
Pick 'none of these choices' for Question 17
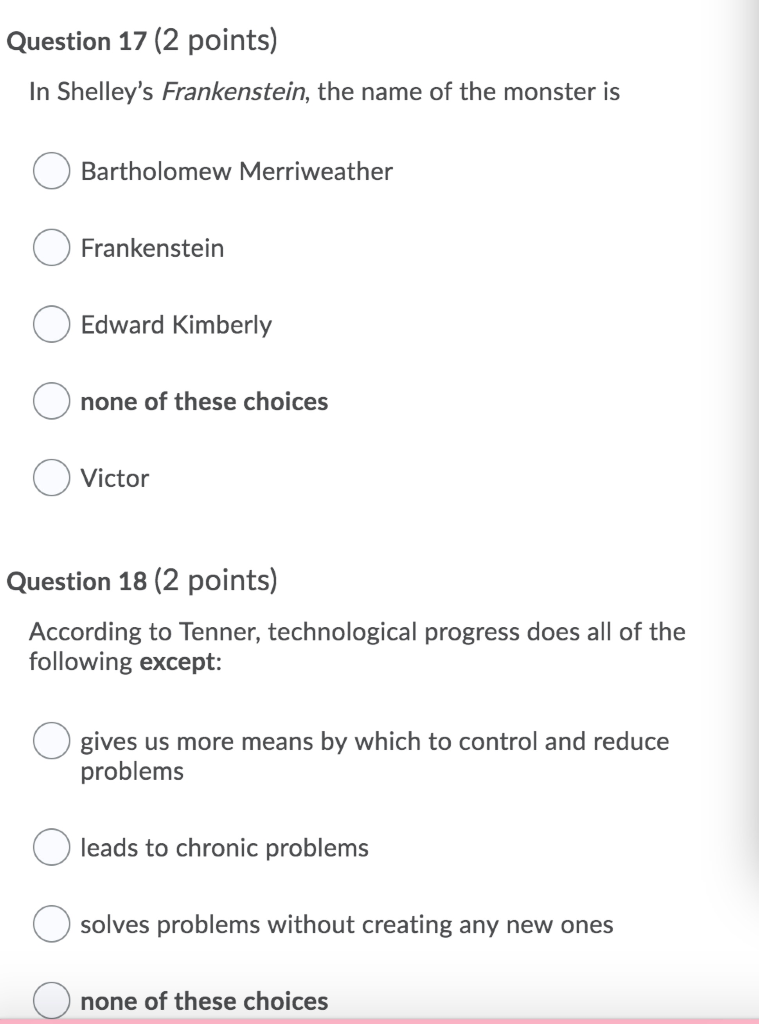(x=50, y=401)
